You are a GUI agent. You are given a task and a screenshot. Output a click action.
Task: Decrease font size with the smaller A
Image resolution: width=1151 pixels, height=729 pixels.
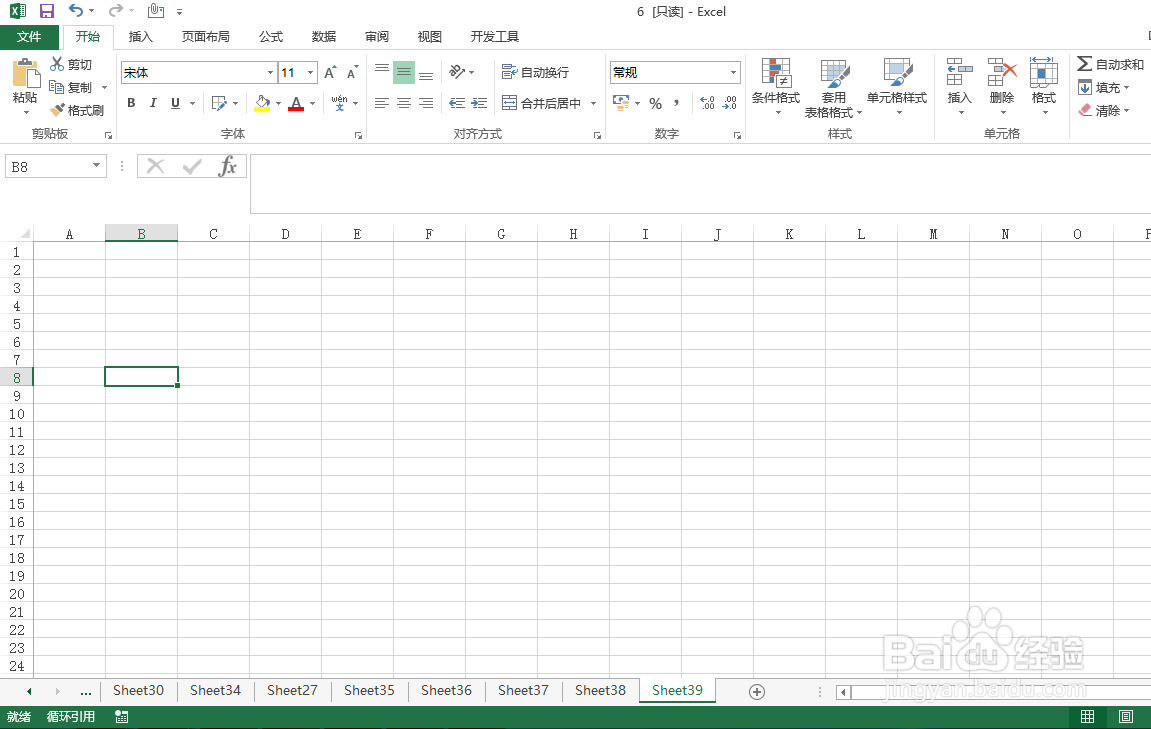(x=352, y=72)
